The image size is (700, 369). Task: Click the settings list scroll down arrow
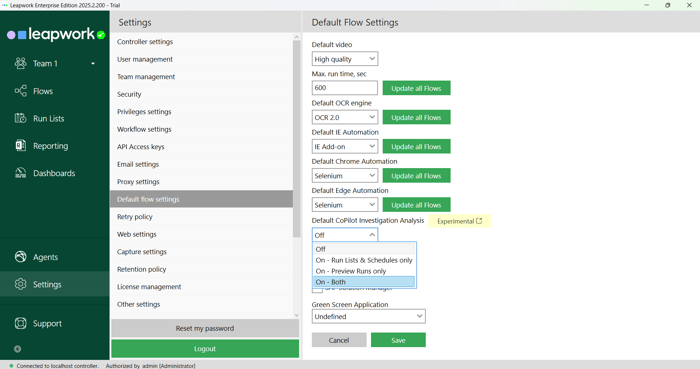[297, 315]
